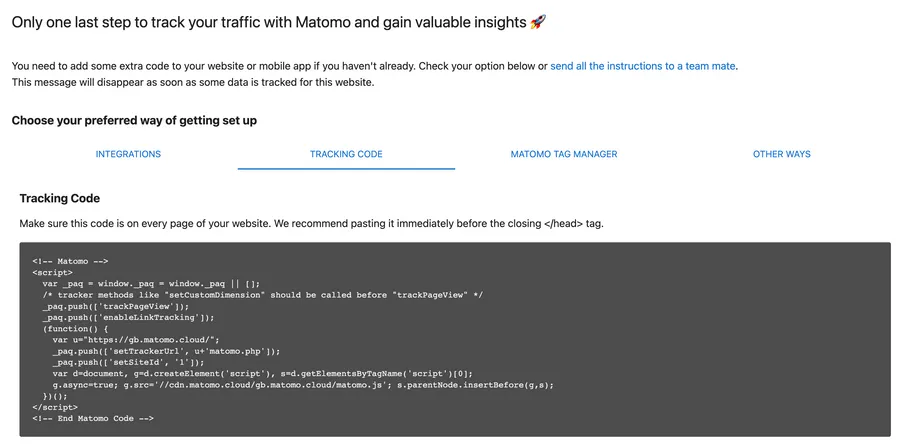Click the 'var u=' tracker URL code line
This screenshot has width=900, height=445.
pos(149,340)
